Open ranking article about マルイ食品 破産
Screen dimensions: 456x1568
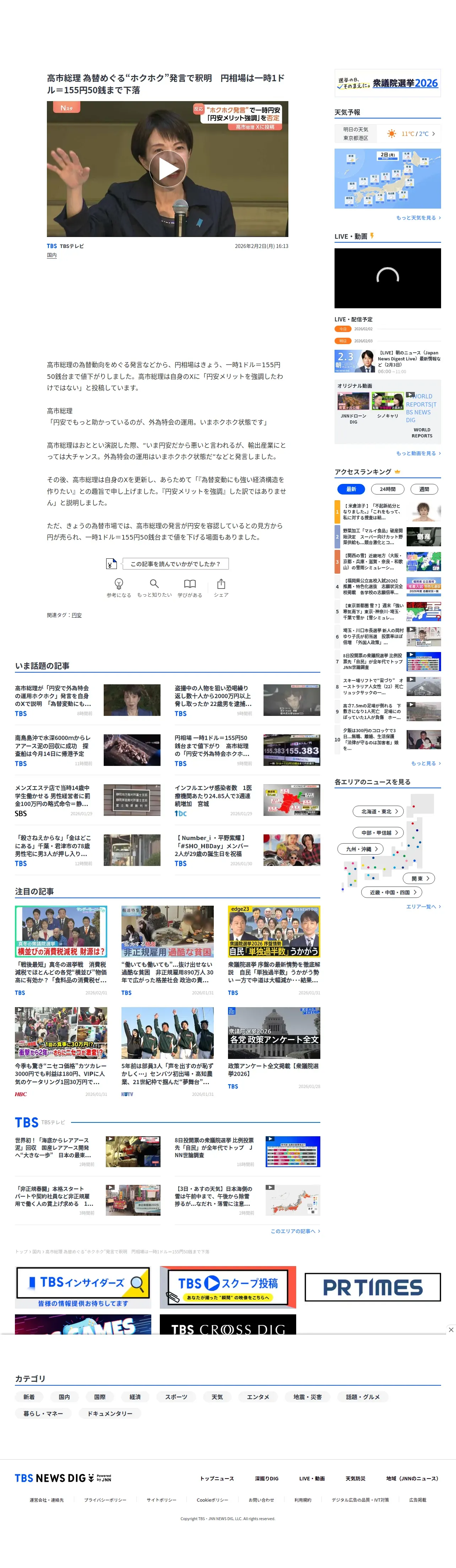pyautogui.click(x=388, y=537)
